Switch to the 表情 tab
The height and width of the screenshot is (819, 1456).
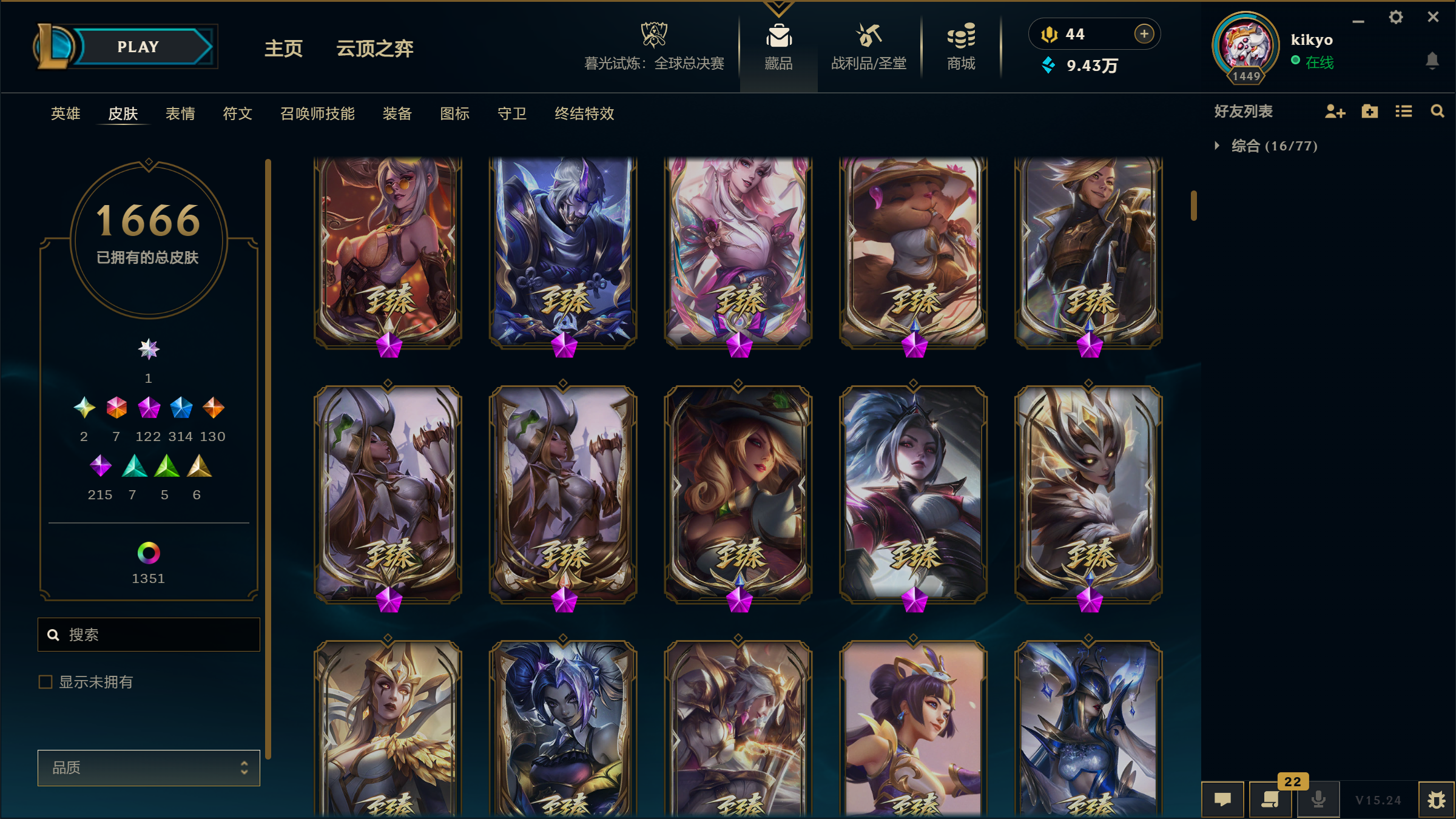(x=180, y=113)
